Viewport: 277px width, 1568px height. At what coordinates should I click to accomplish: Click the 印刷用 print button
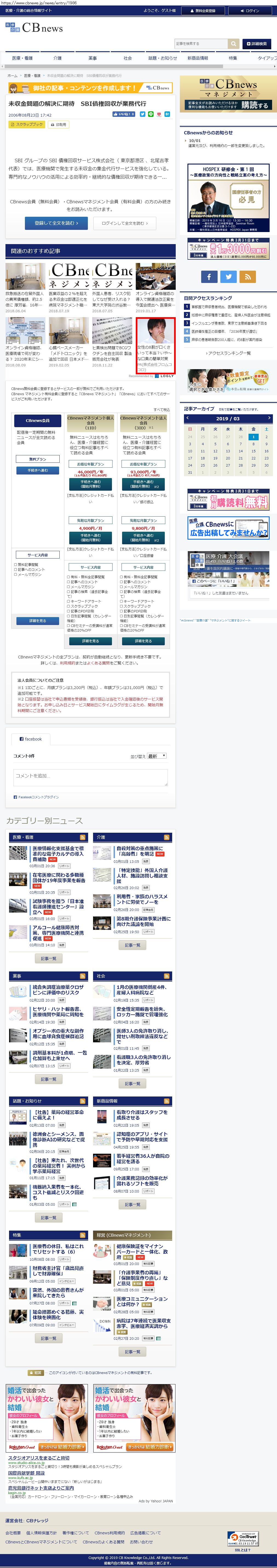tap(59, 124)
